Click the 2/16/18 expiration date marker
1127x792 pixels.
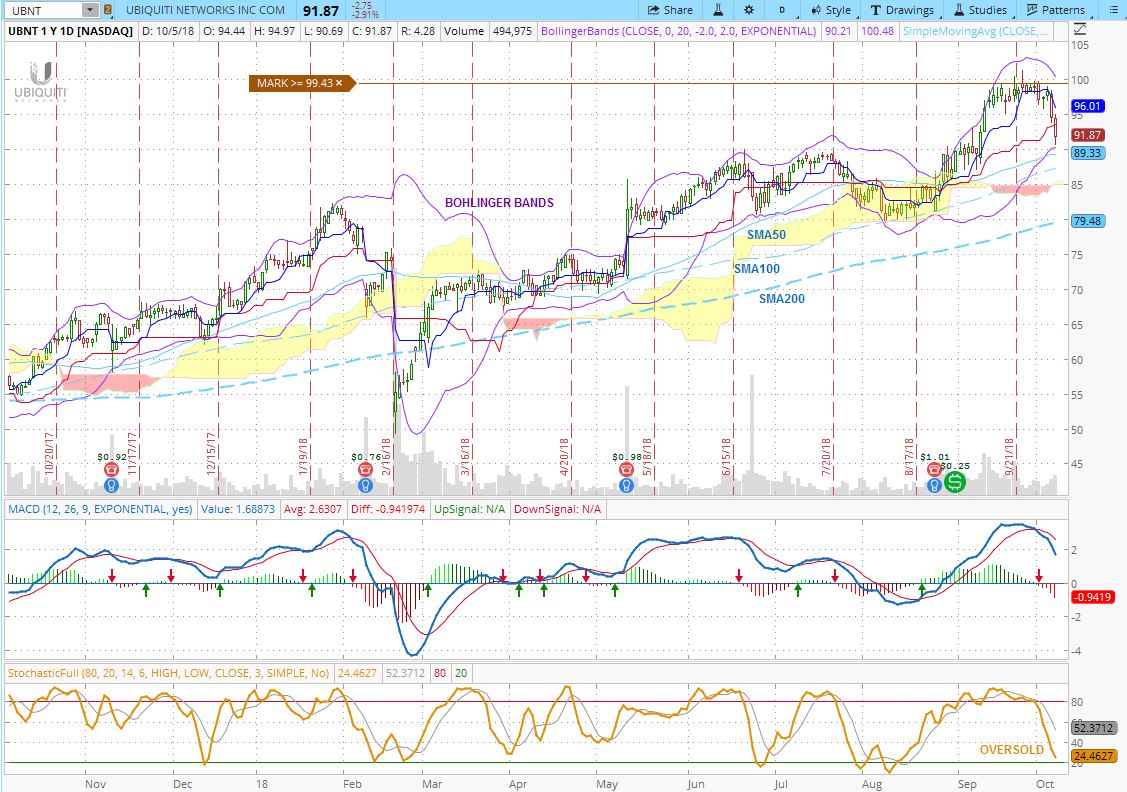(x=386, y=457)
